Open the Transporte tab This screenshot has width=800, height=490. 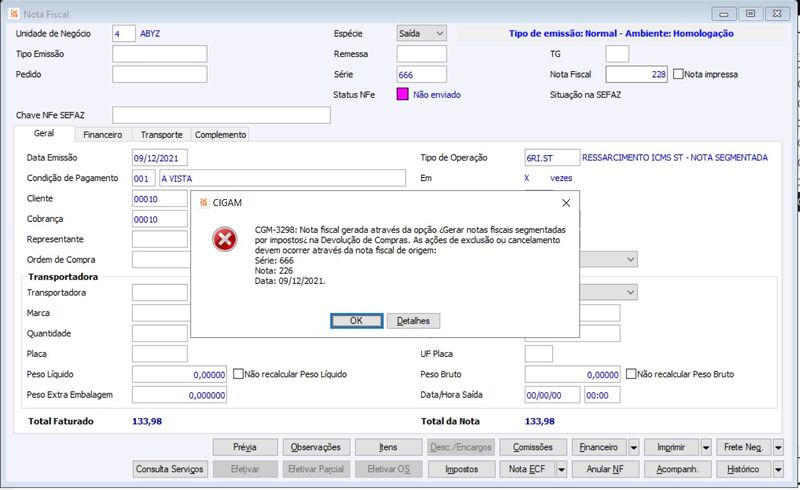[162, 135]
